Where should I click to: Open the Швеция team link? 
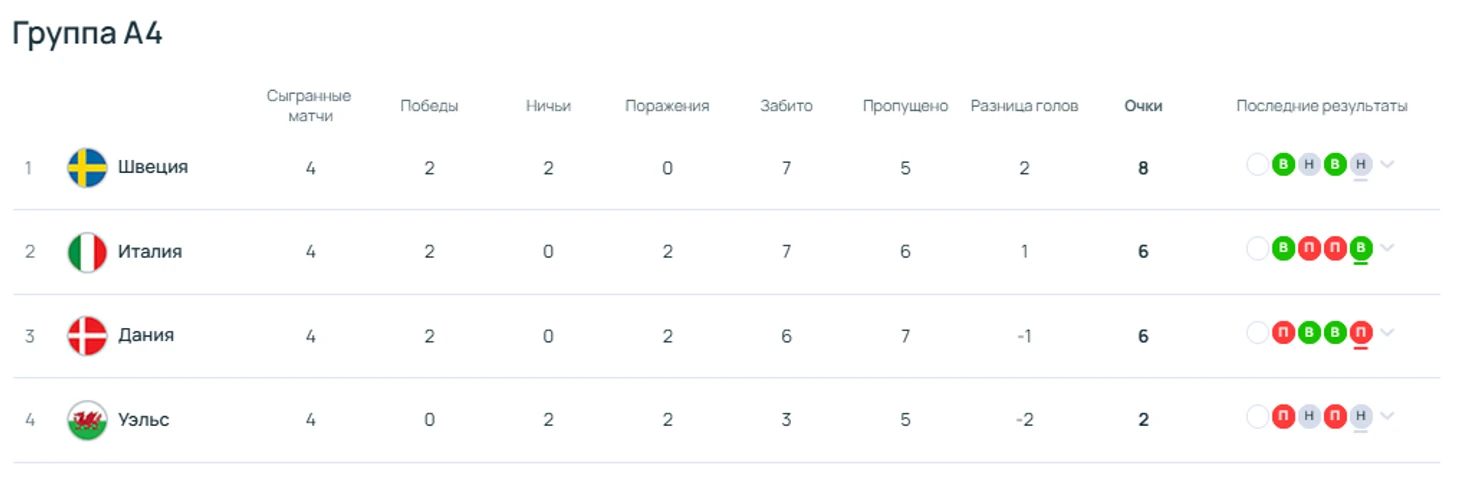(153, 167)
